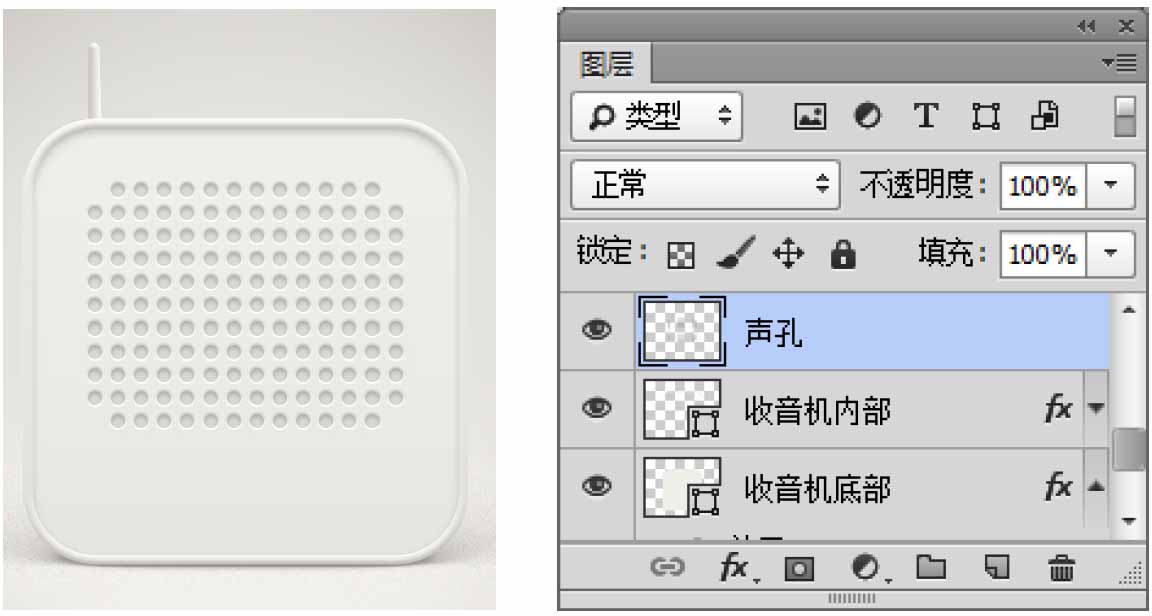Filter layers by smart object icon
Image resolution: width=1152 pixels, height=616 pixels.
1044,116
